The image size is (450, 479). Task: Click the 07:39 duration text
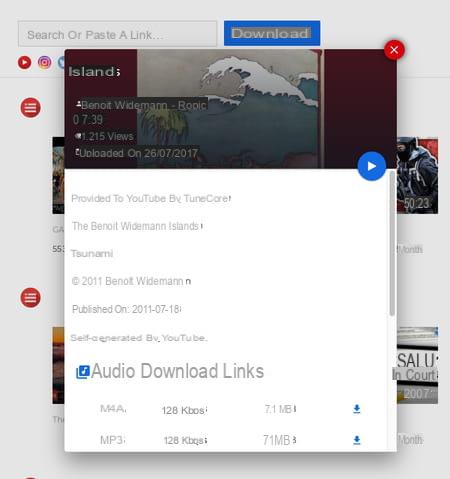coord(88,119)
